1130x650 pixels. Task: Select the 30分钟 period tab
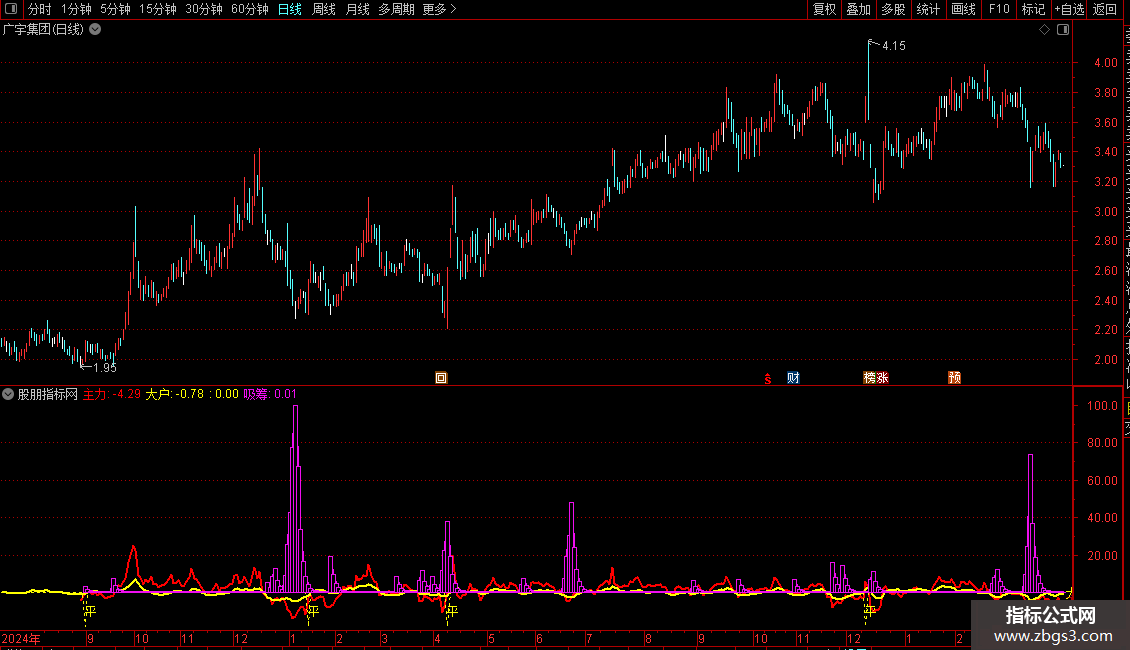[204, 9]
